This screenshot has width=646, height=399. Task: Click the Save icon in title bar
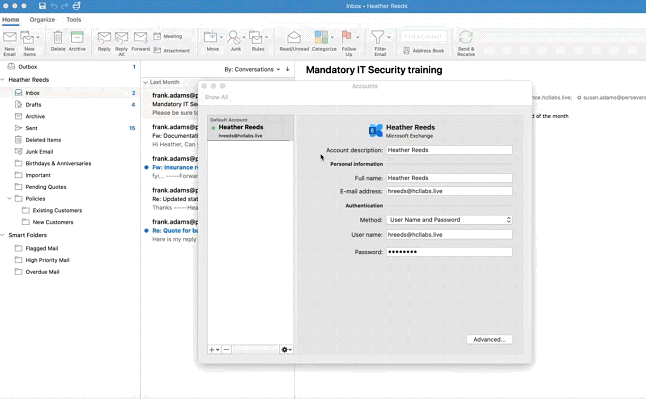42,6
